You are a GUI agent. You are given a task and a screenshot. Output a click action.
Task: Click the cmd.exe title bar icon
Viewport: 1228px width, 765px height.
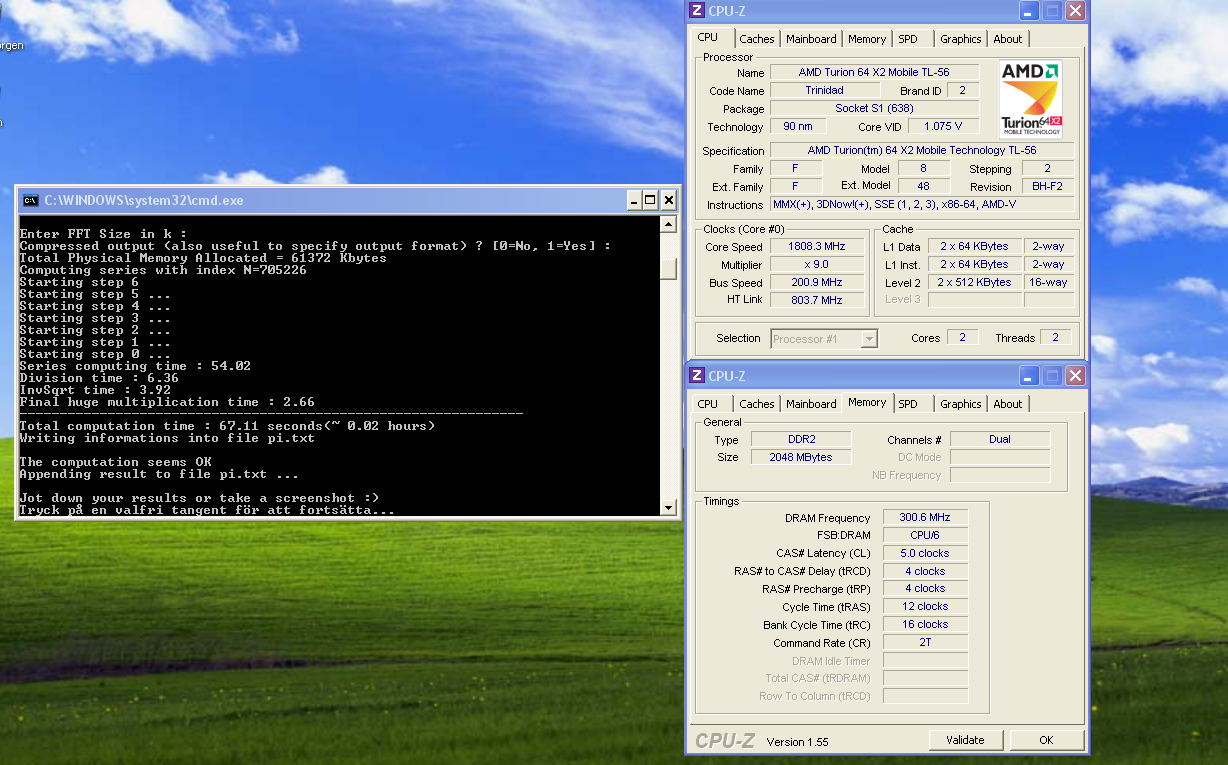click(x=31, y=200)
